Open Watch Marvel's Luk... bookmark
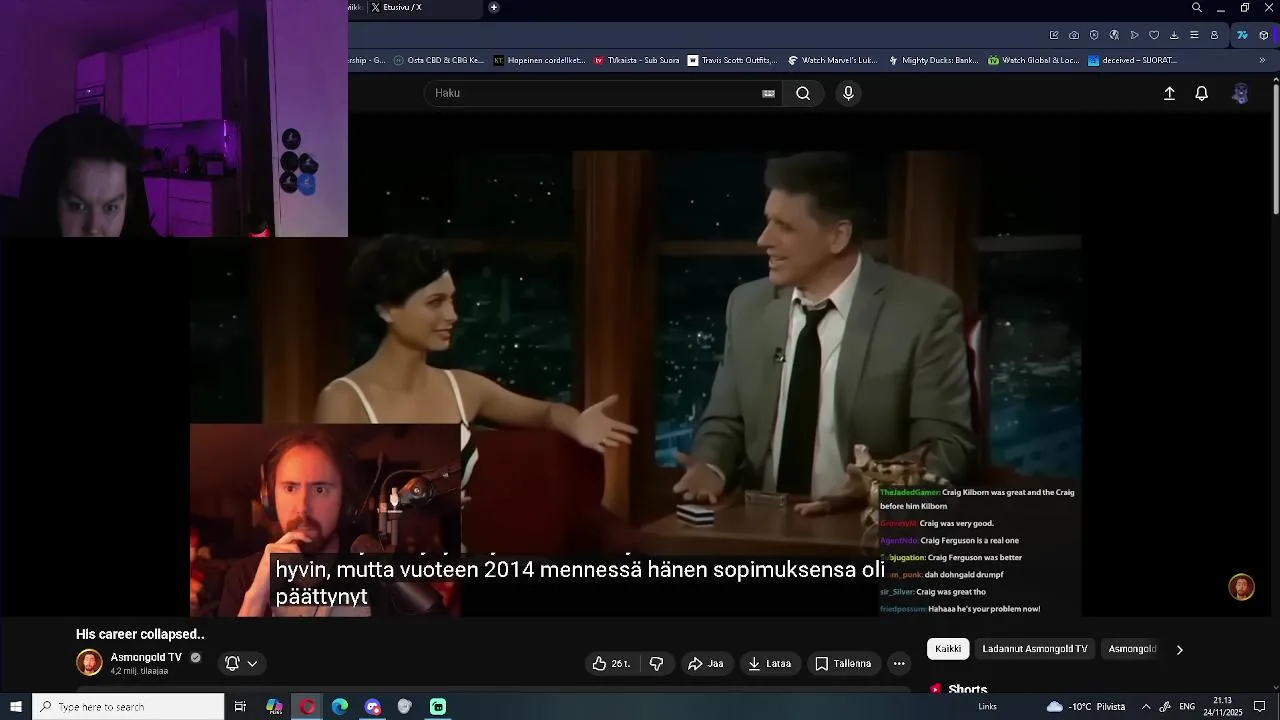Image resolution: width=1280 pixels, height=720 pixels. (833, 60)
